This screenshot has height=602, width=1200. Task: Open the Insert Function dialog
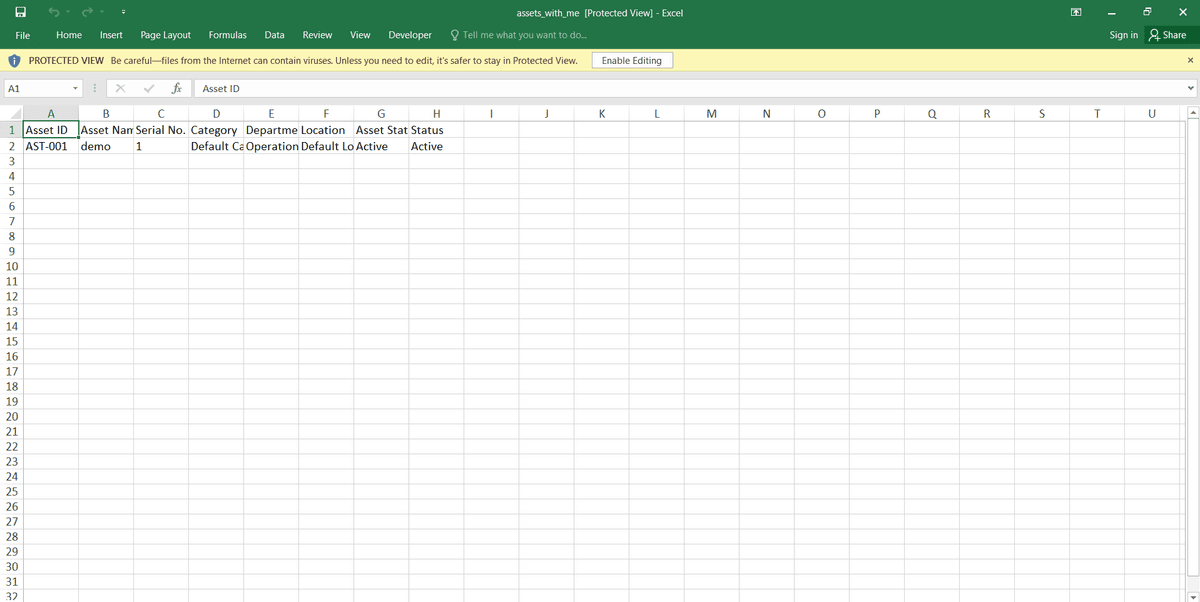point(177,88)
